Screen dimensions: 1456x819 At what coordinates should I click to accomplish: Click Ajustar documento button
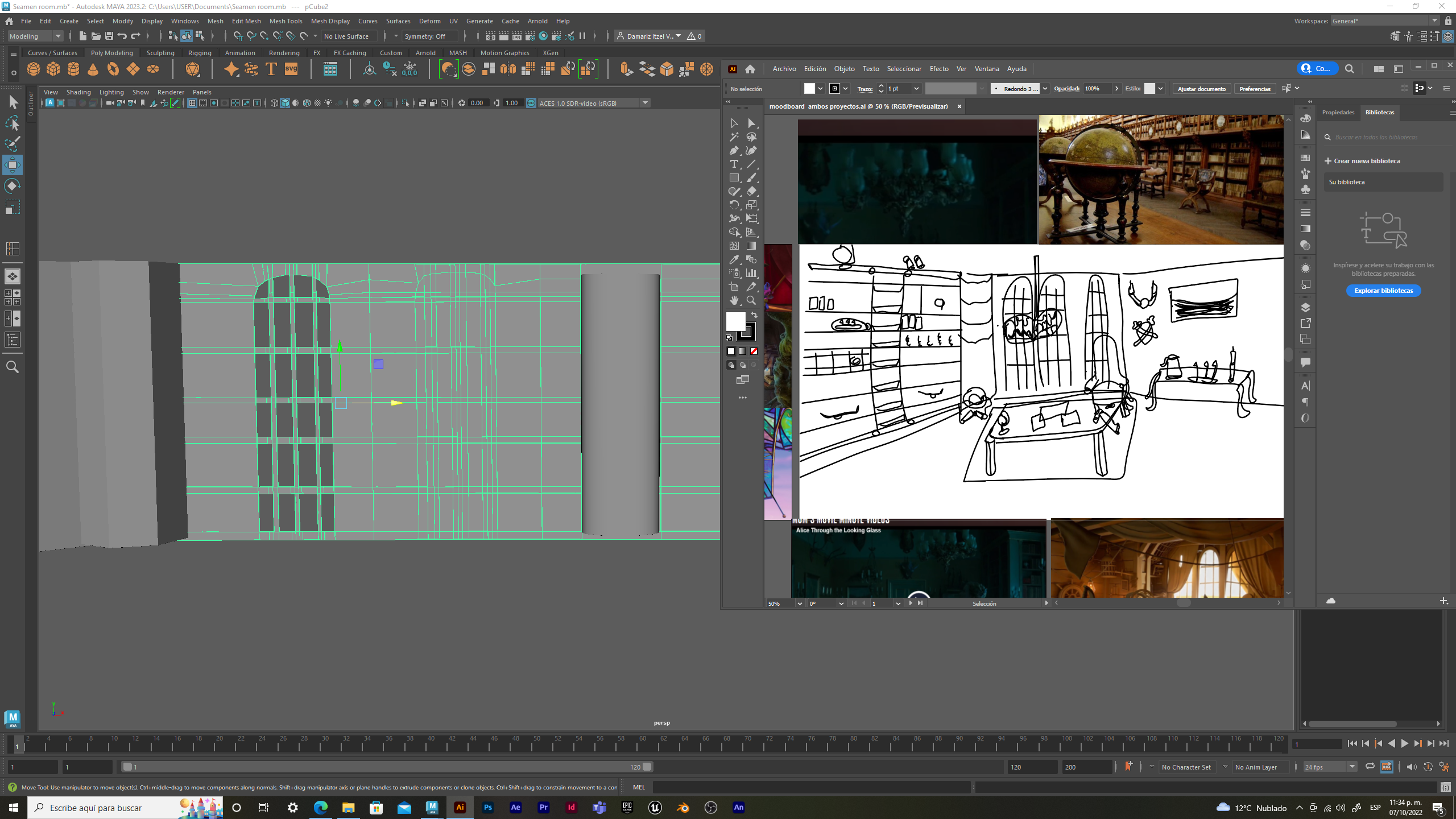[x=1201, y=89]
